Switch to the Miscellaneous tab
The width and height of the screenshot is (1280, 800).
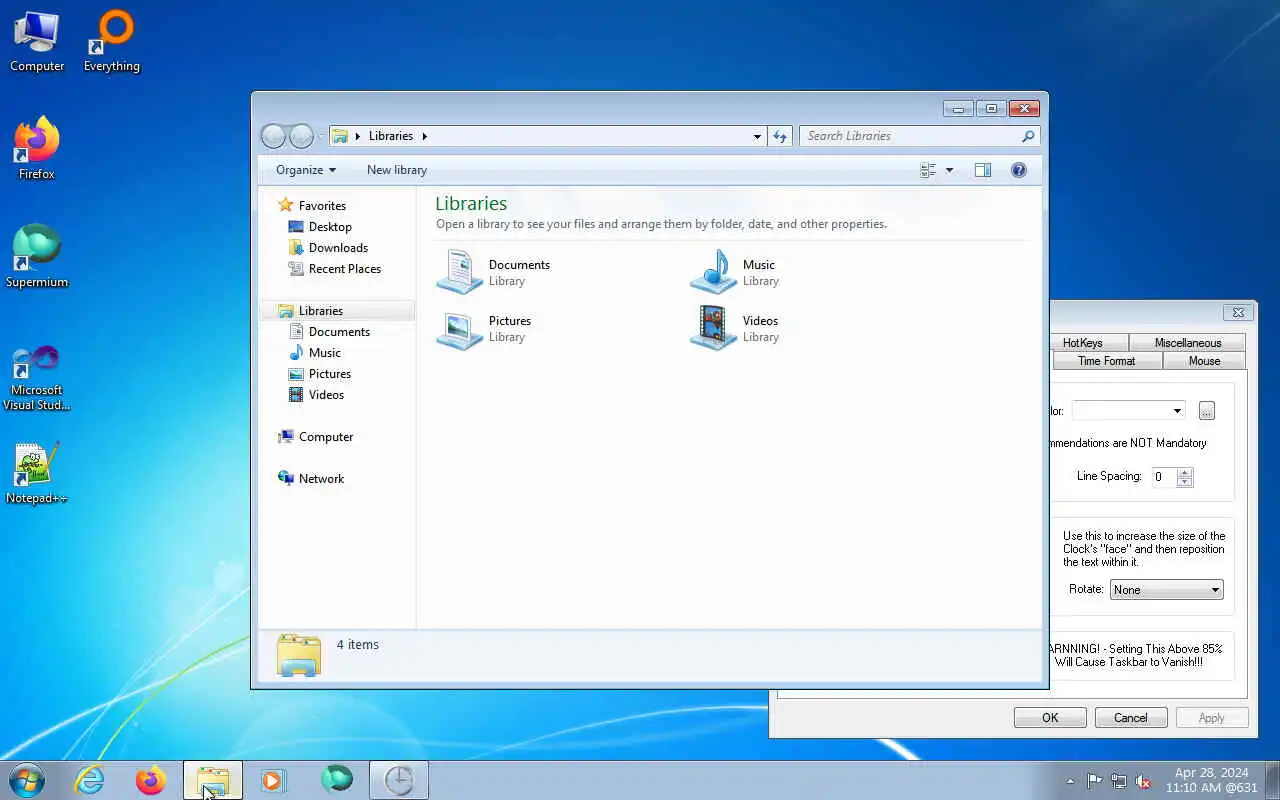coord(1188,343)
